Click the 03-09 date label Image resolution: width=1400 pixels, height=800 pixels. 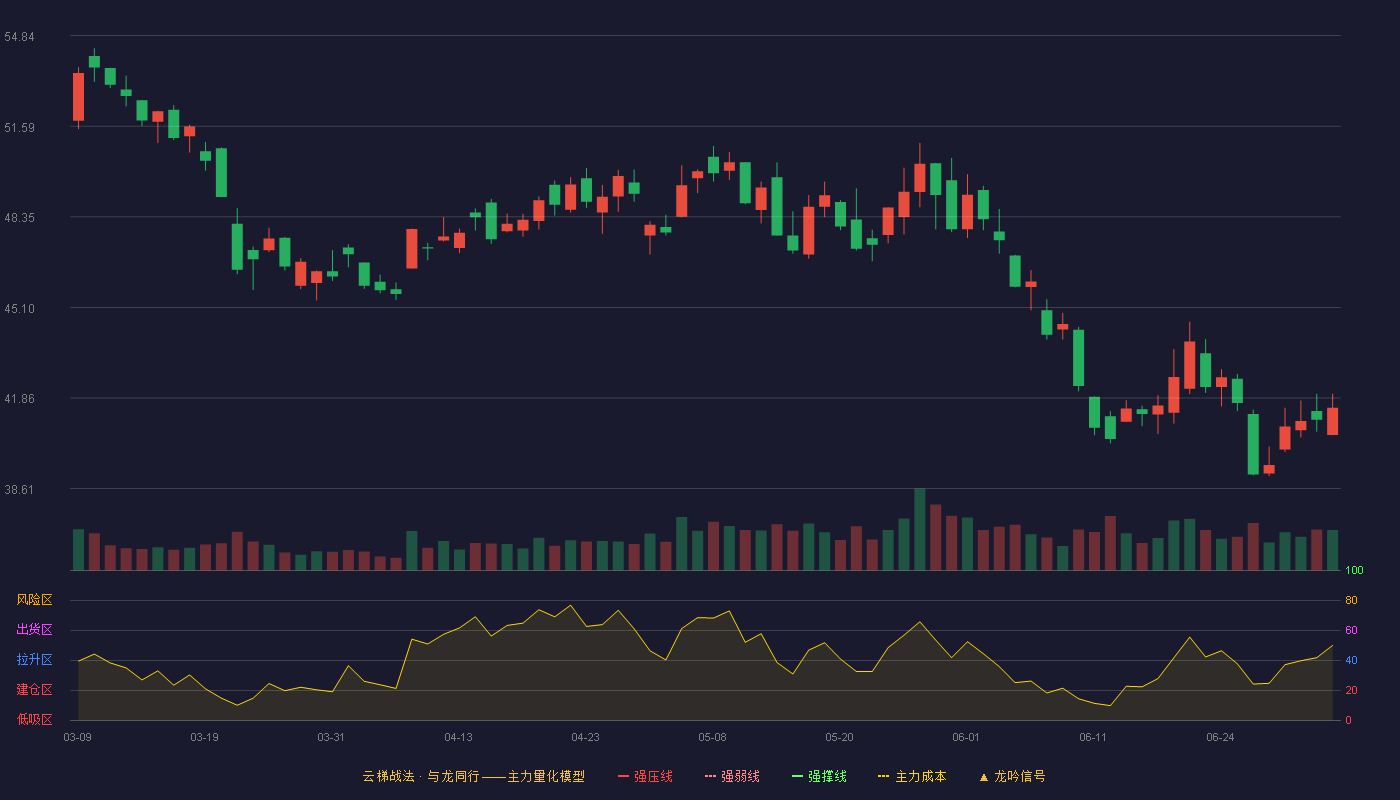[x=78, y=737]
